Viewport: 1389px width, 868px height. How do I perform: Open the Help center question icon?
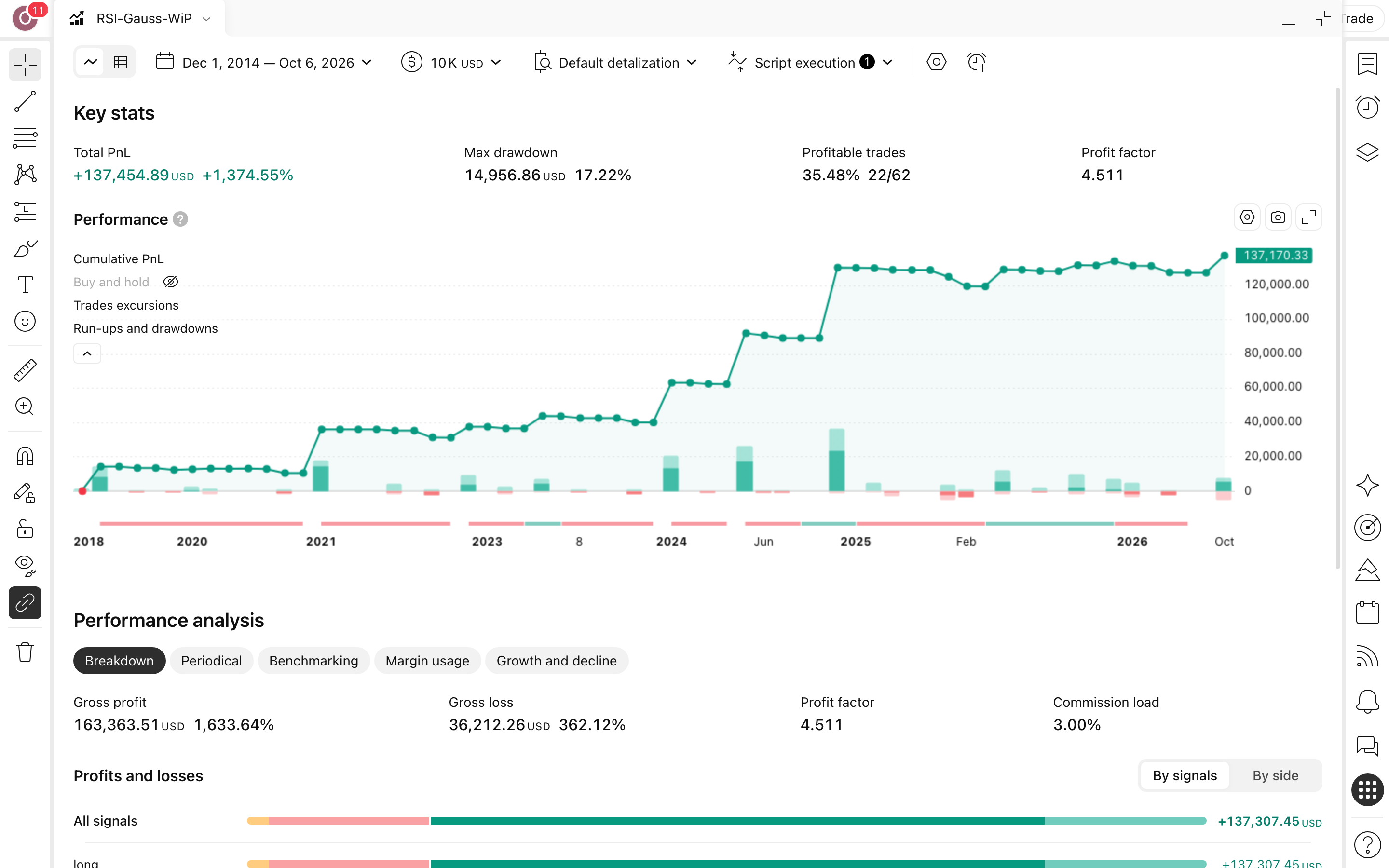pos(1367,844)
